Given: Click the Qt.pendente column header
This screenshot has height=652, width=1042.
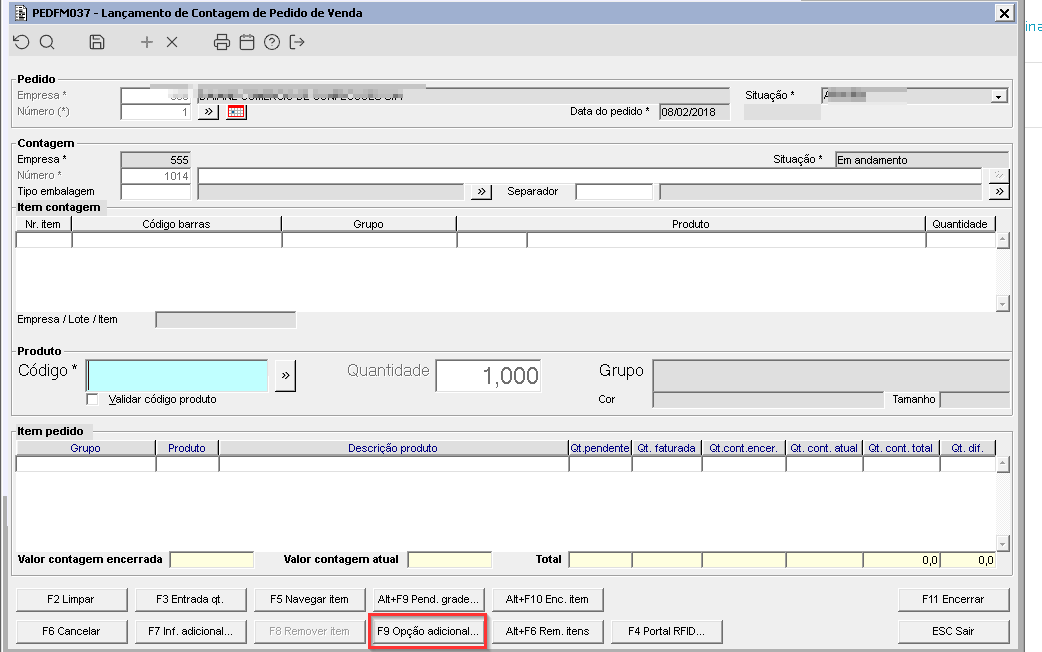Looking at the screenshot, I should (x=600, y=448).
